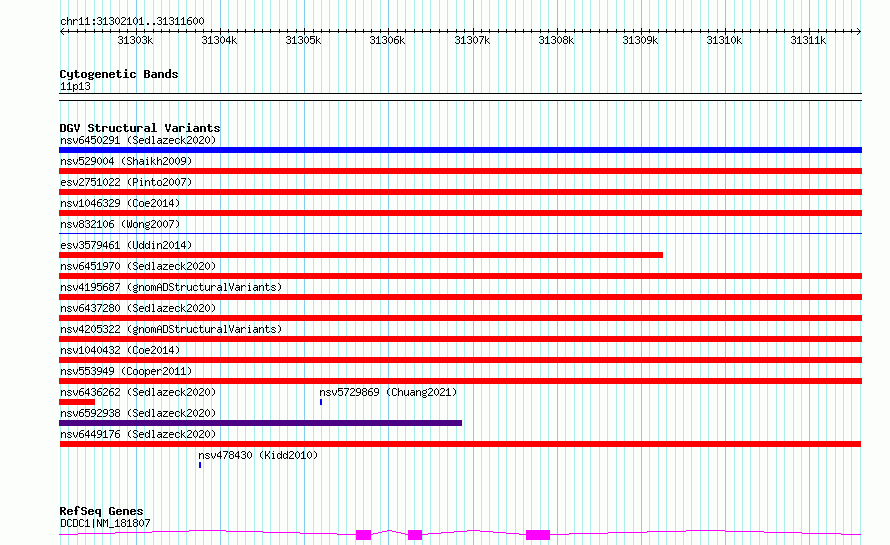Select nsv6451970 (Sedlazeck2020) label
The width and height of the screenshot is (890, 545).
click(138, 266)
